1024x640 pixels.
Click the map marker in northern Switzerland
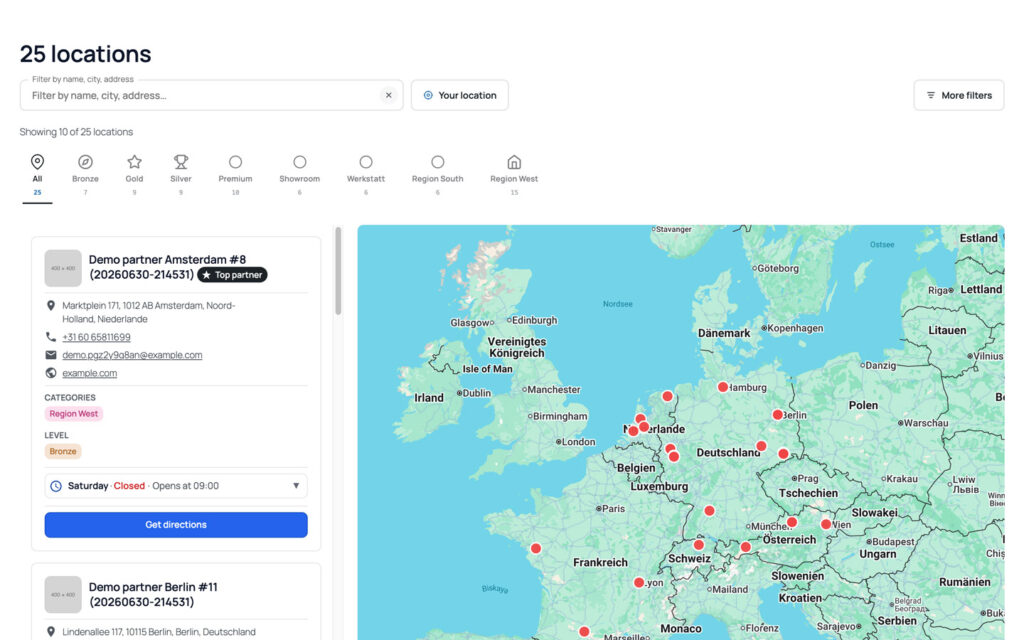point(699,545)
